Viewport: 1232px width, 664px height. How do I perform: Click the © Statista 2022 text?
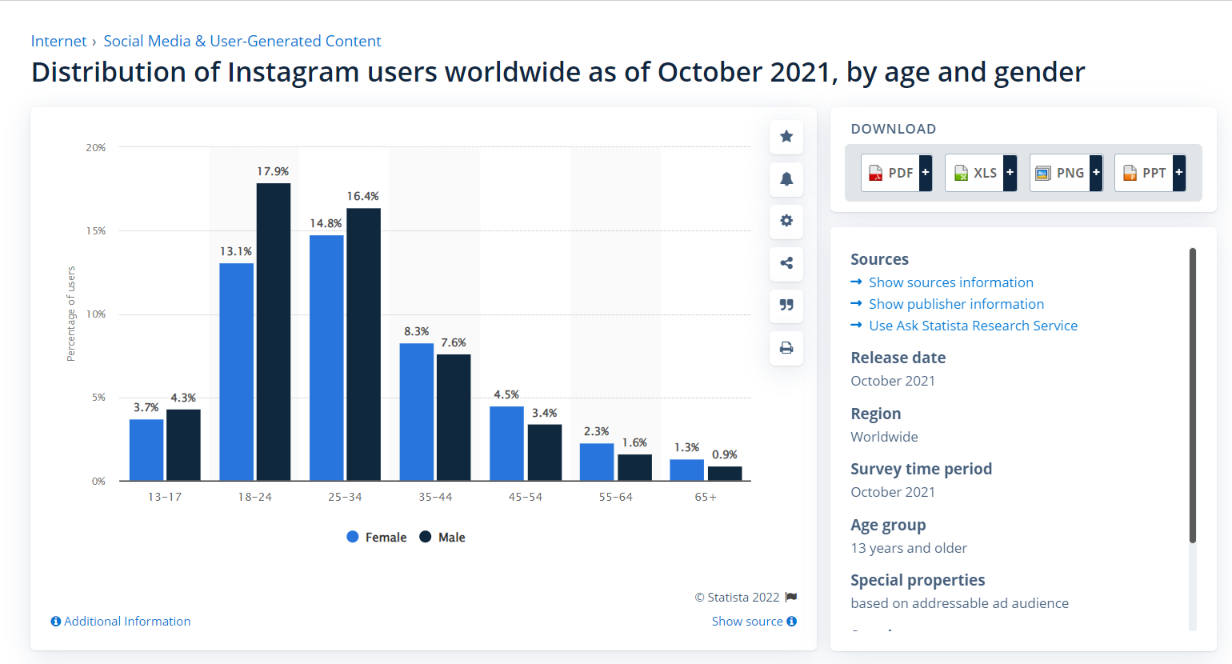(x=737, y=597)
